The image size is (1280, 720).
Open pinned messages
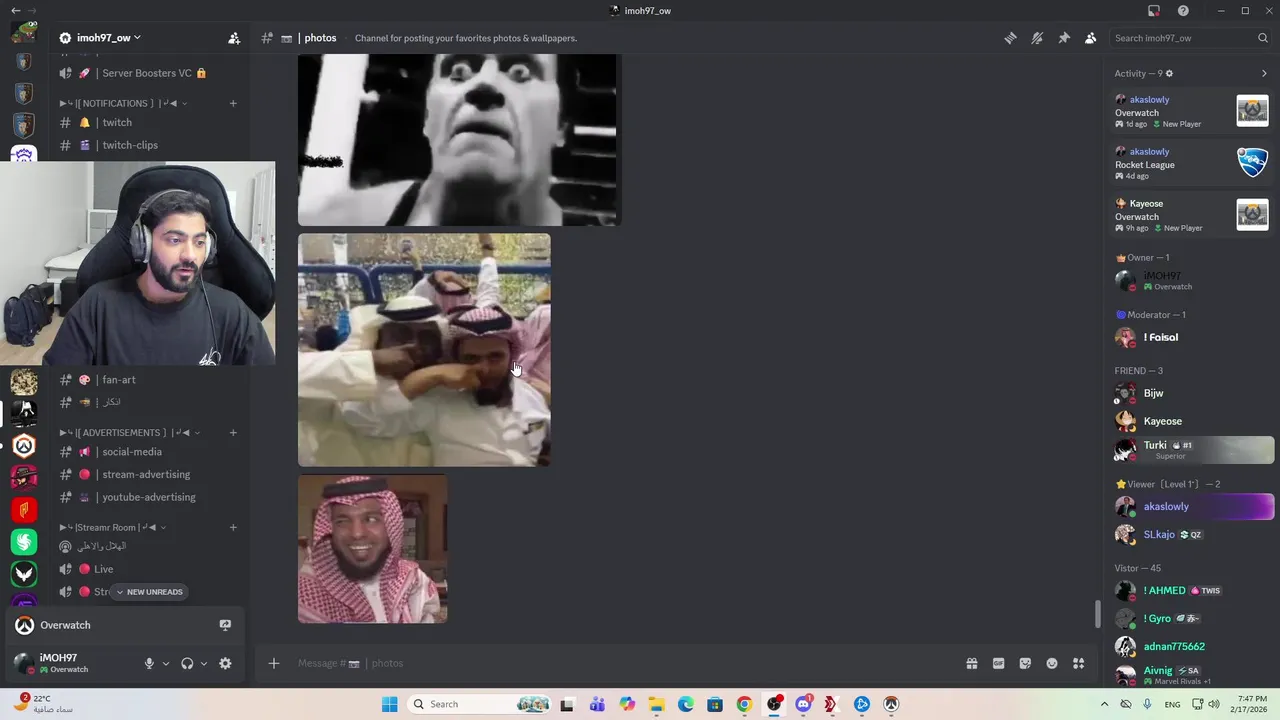click(x=1064, y=38)
